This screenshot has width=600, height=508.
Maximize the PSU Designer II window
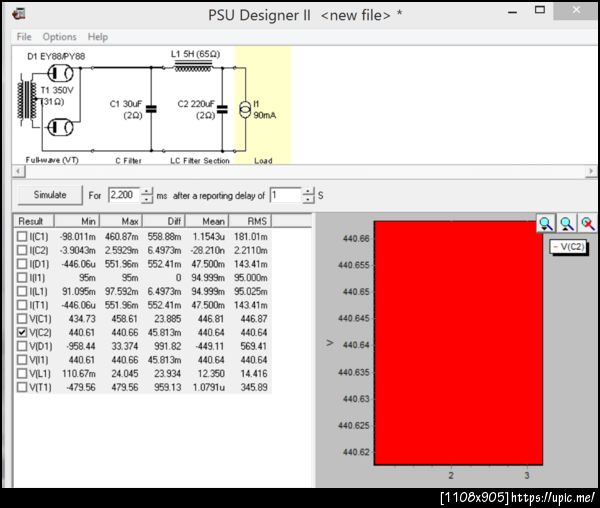tap(540, 11)
